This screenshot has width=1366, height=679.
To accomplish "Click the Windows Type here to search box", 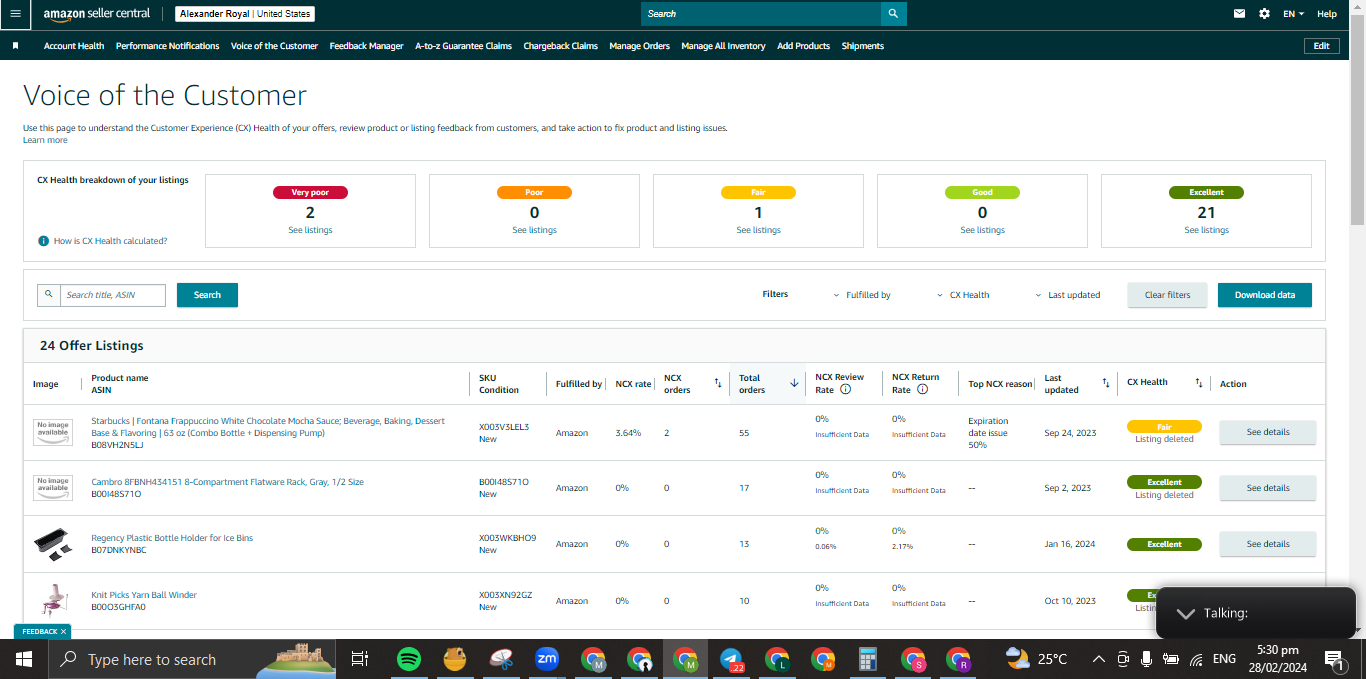I will point(190,659).
